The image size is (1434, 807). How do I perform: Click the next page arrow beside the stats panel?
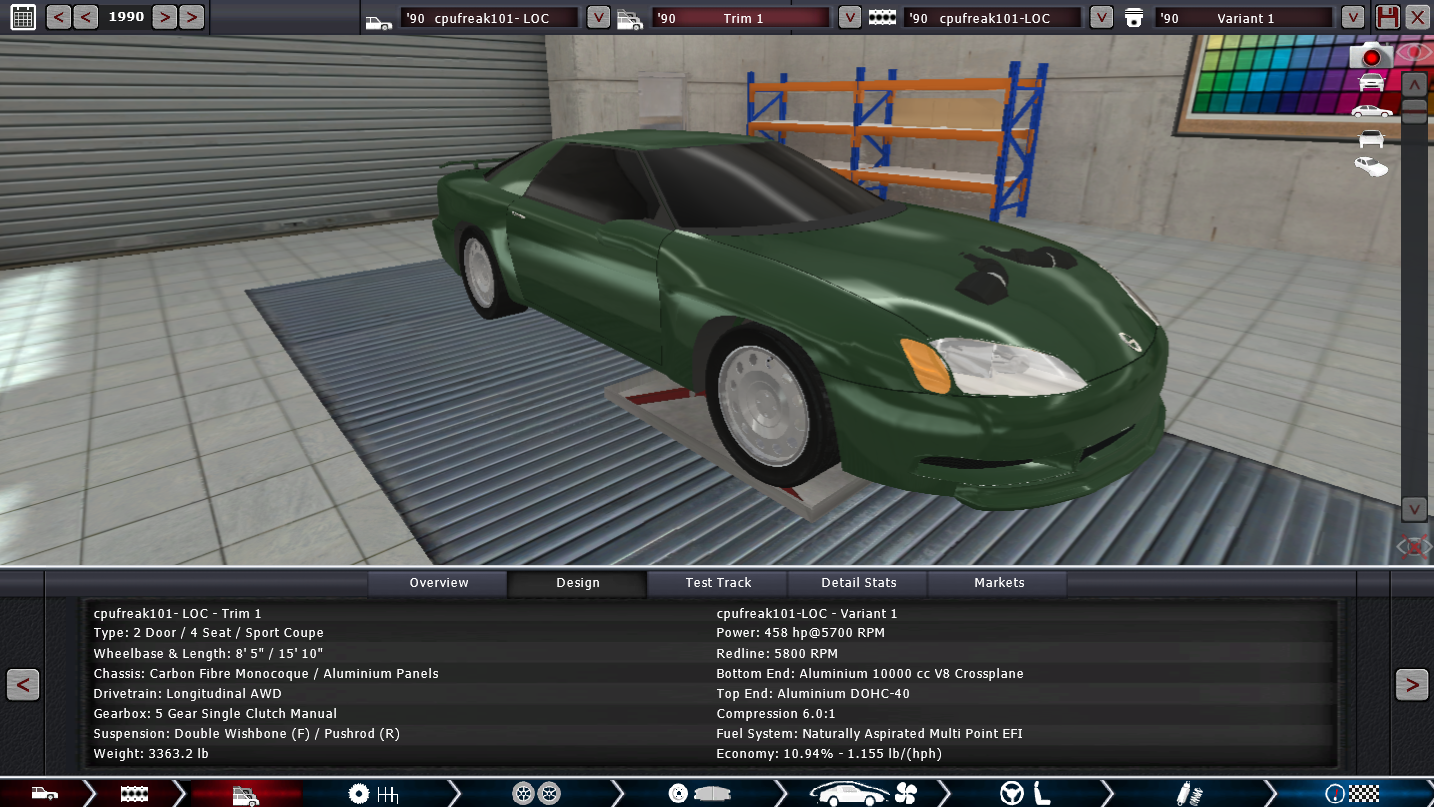tap(1411, 685)
